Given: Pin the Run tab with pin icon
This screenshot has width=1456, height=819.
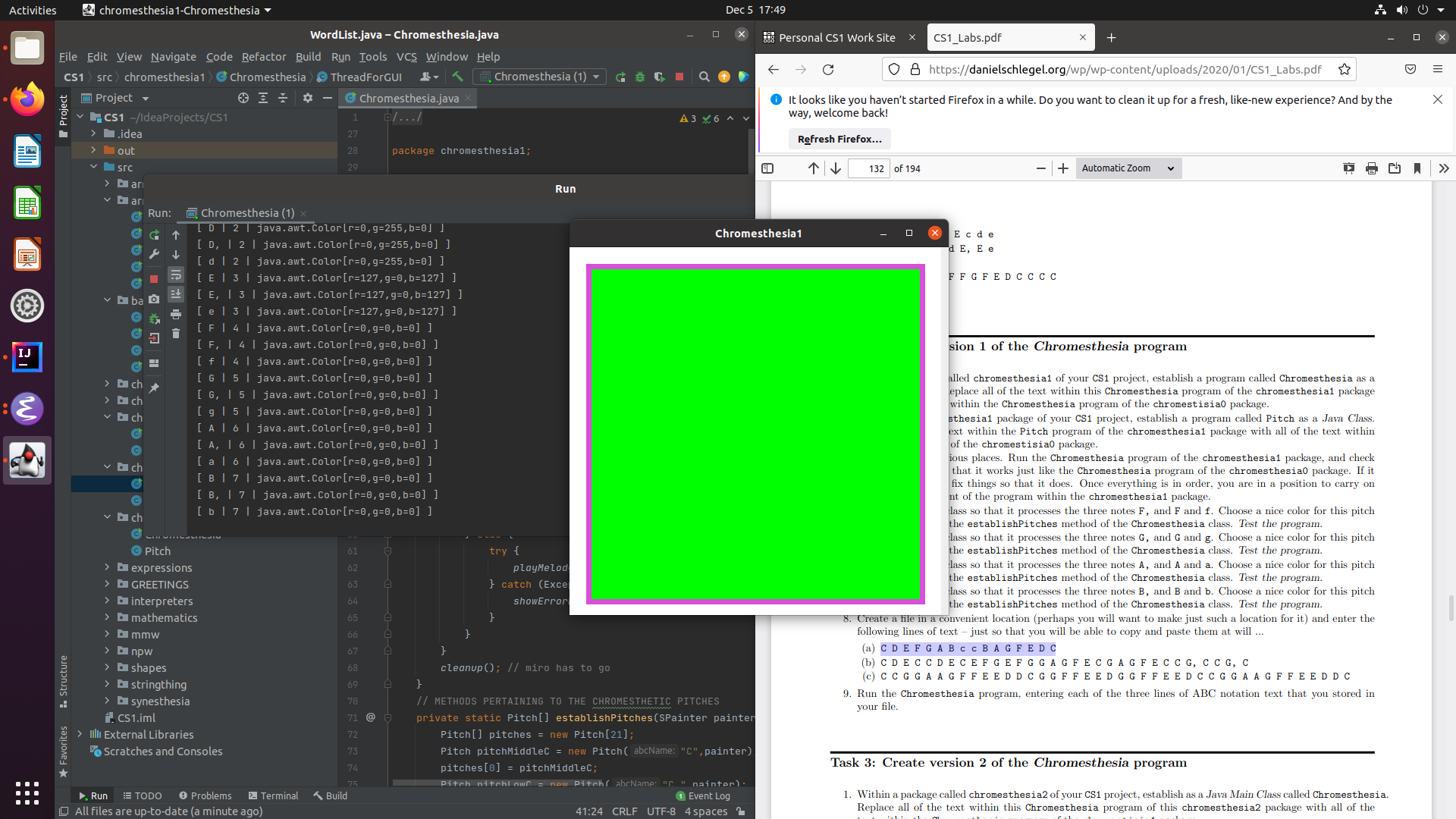Looking at the screenshot, I should pyautogui.click(x=155, y=388).
